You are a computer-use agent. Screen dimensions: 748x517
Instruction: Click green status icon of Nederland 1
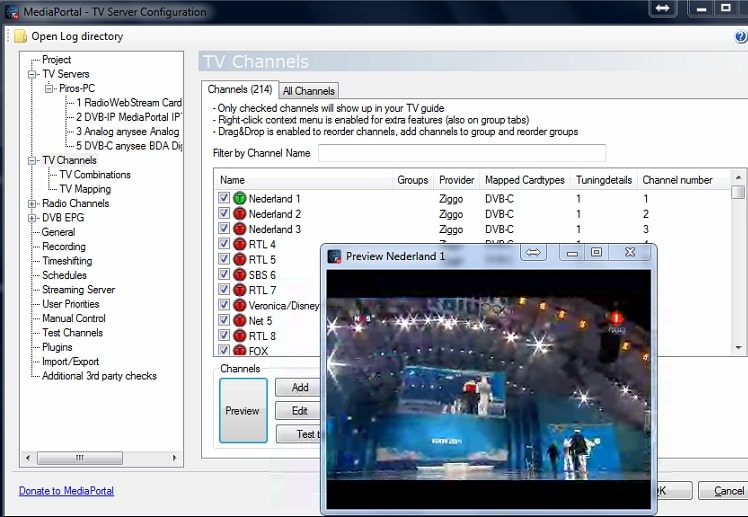pos(239,198)
